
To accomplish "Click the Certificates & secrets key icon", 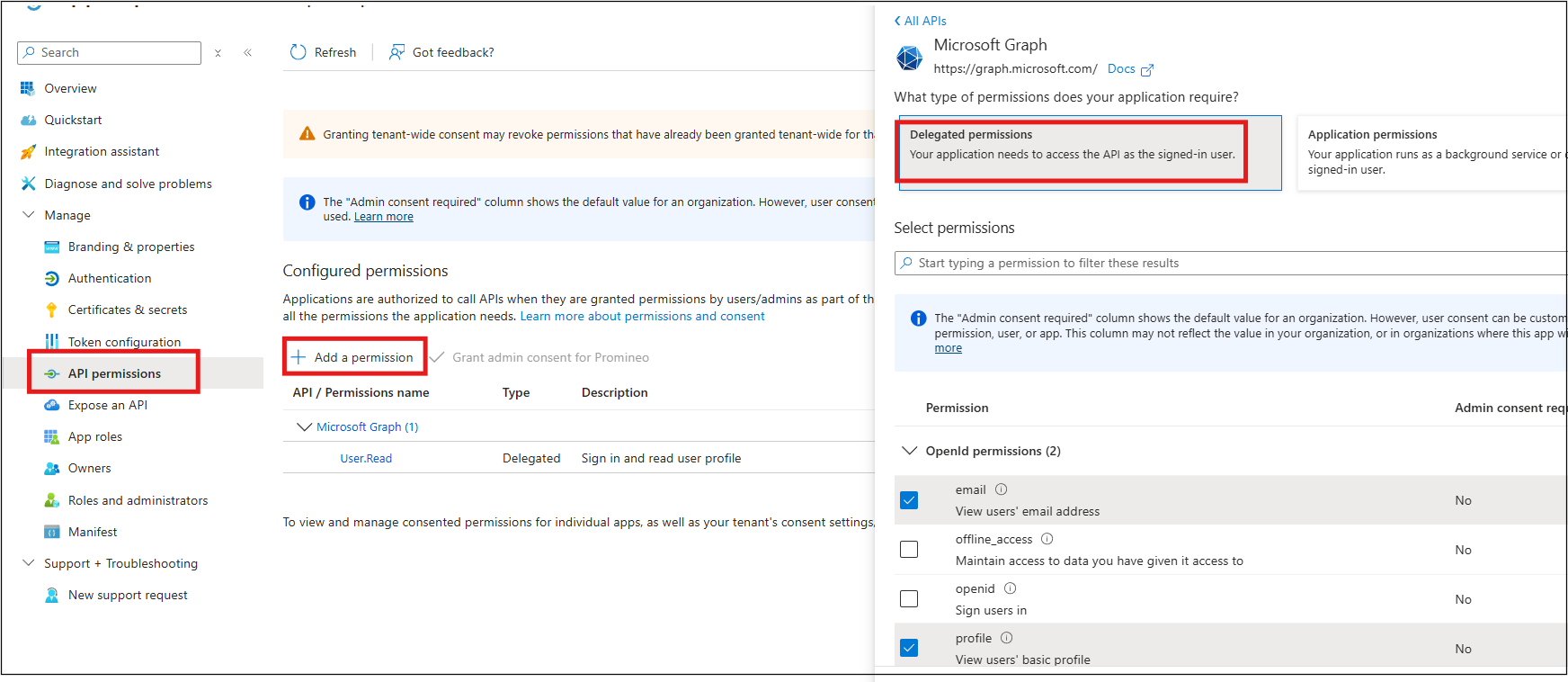I will point(52,310).
